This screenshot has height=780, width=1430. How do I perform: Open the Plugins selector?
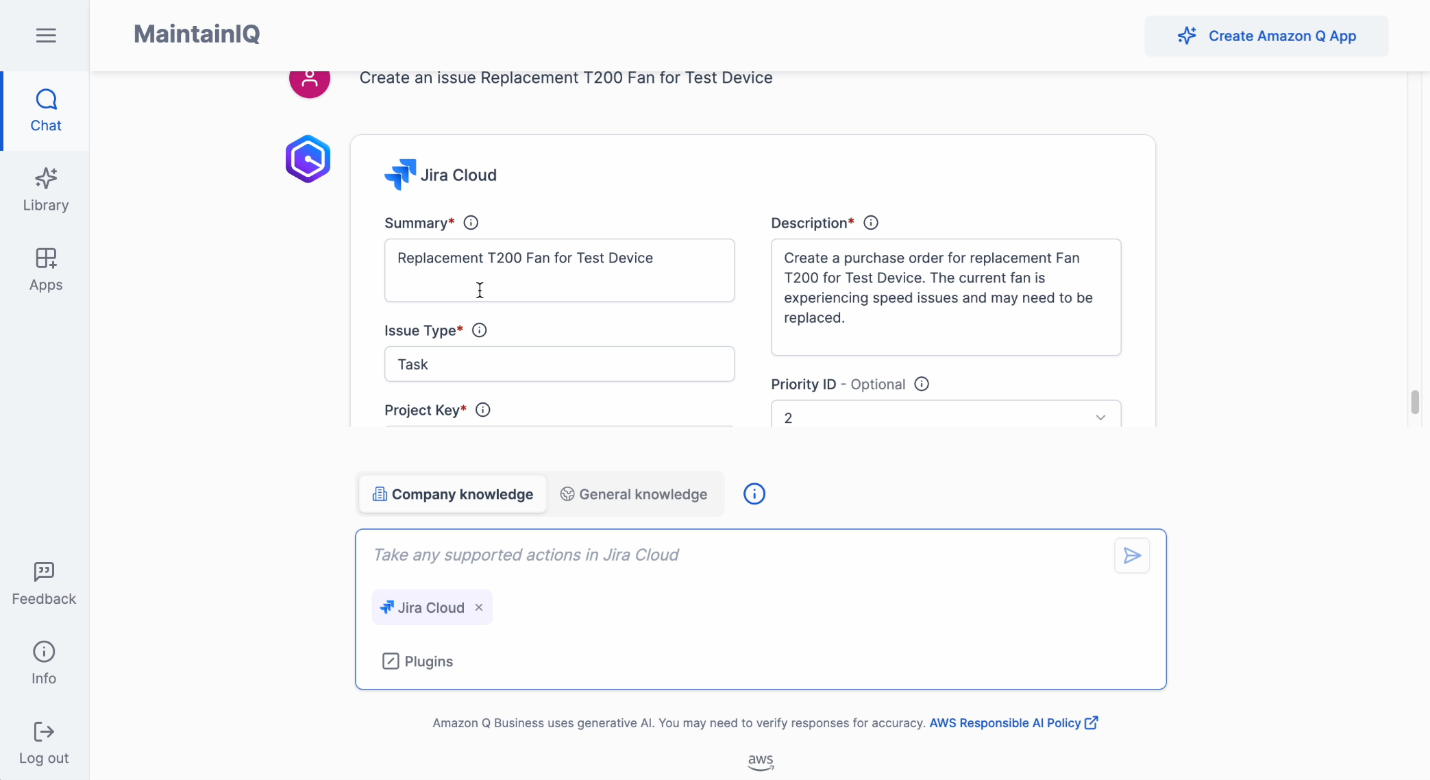[418, 662]
